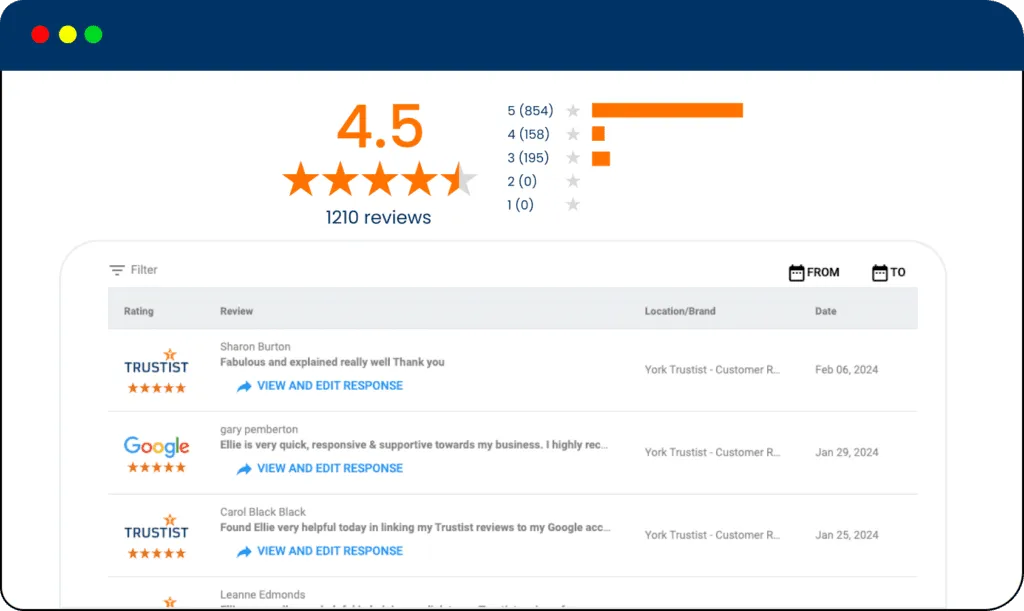This screenshot has width=1024, height=611.
Task: Click the Google logo in gary pemberton's row
Action: pos(157,446)
